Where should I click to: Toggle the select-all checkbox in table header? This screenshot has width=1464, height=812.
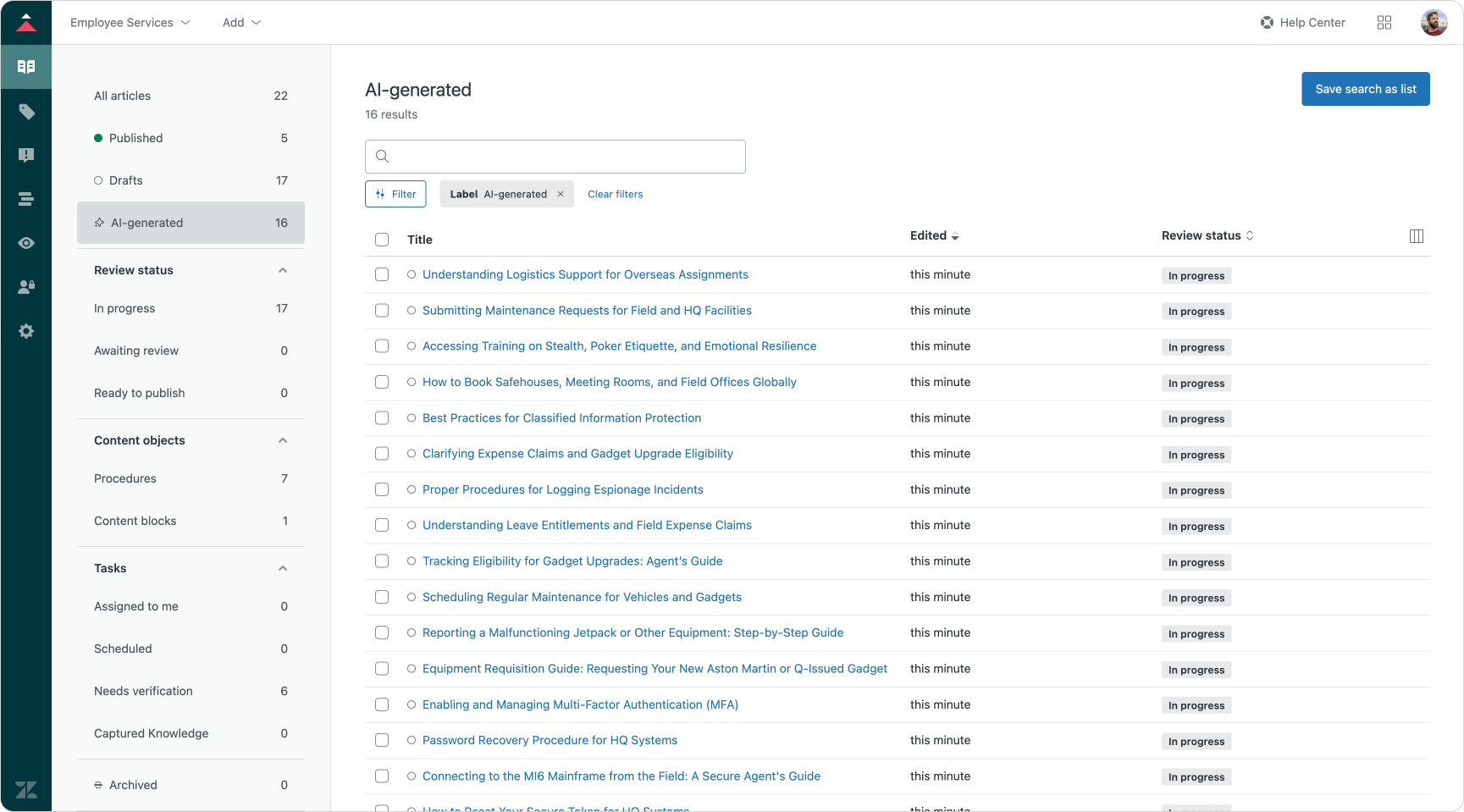382,240
